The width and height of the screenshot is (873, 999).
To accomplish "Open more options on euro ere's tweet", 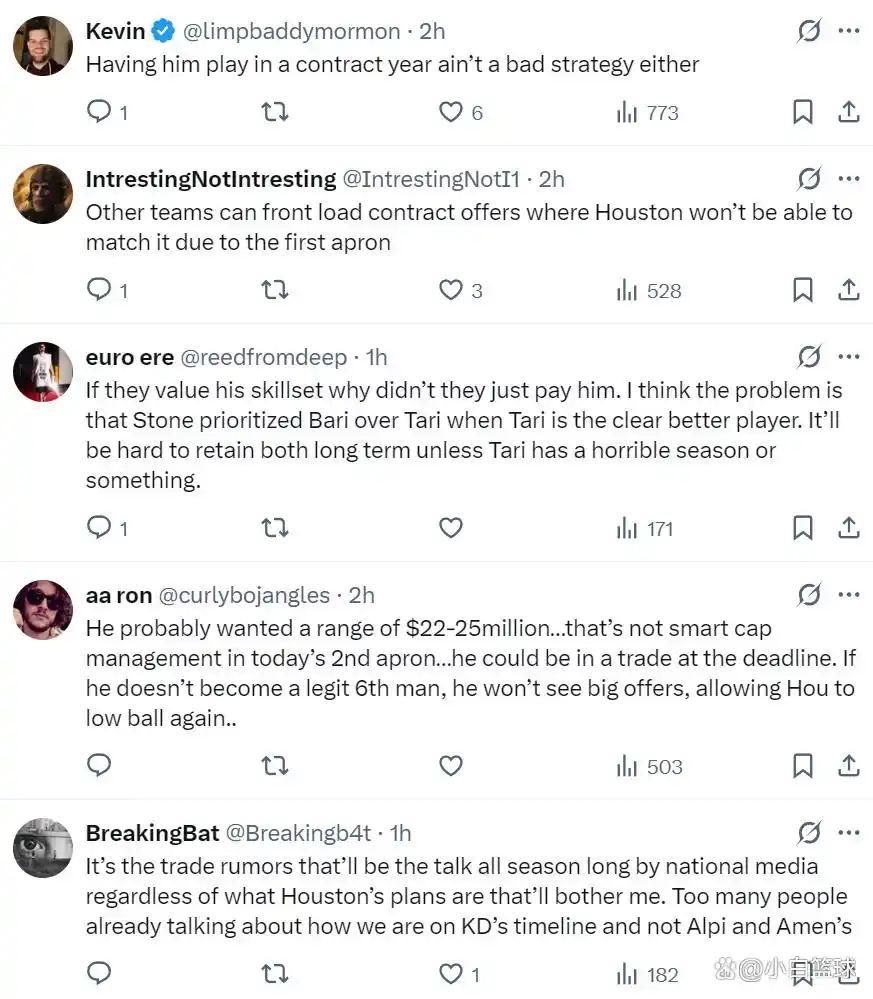I will pyautogui.click(x=848, y=357).
